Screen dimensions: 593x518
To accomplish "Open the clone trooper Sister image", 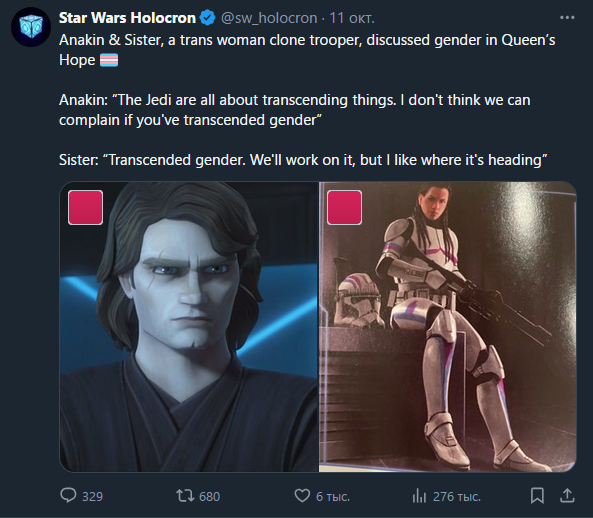I will click(x=447, y=327).
